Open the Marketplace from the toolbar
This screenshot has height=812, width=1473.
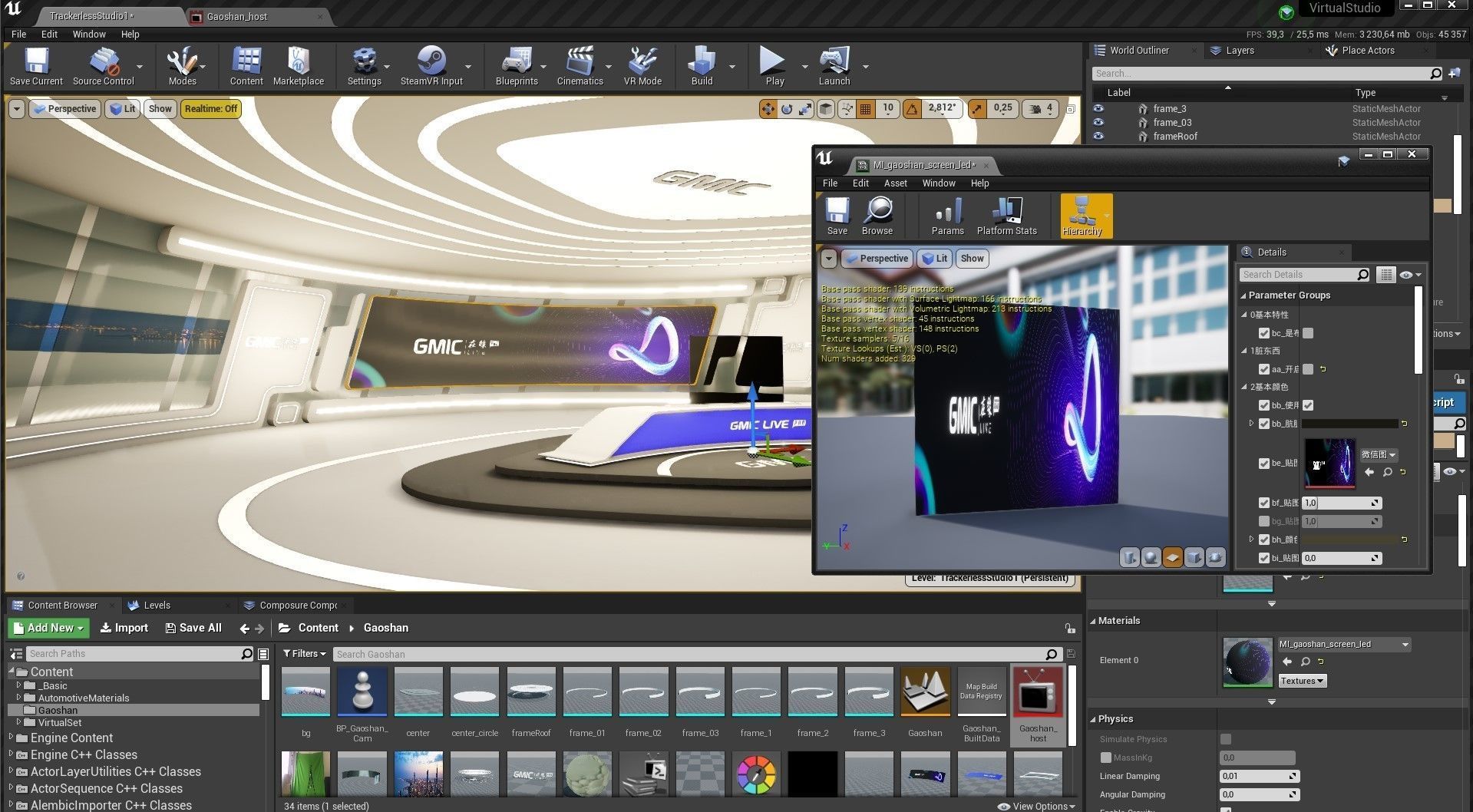pyautogui.click(x=299, y=66)
